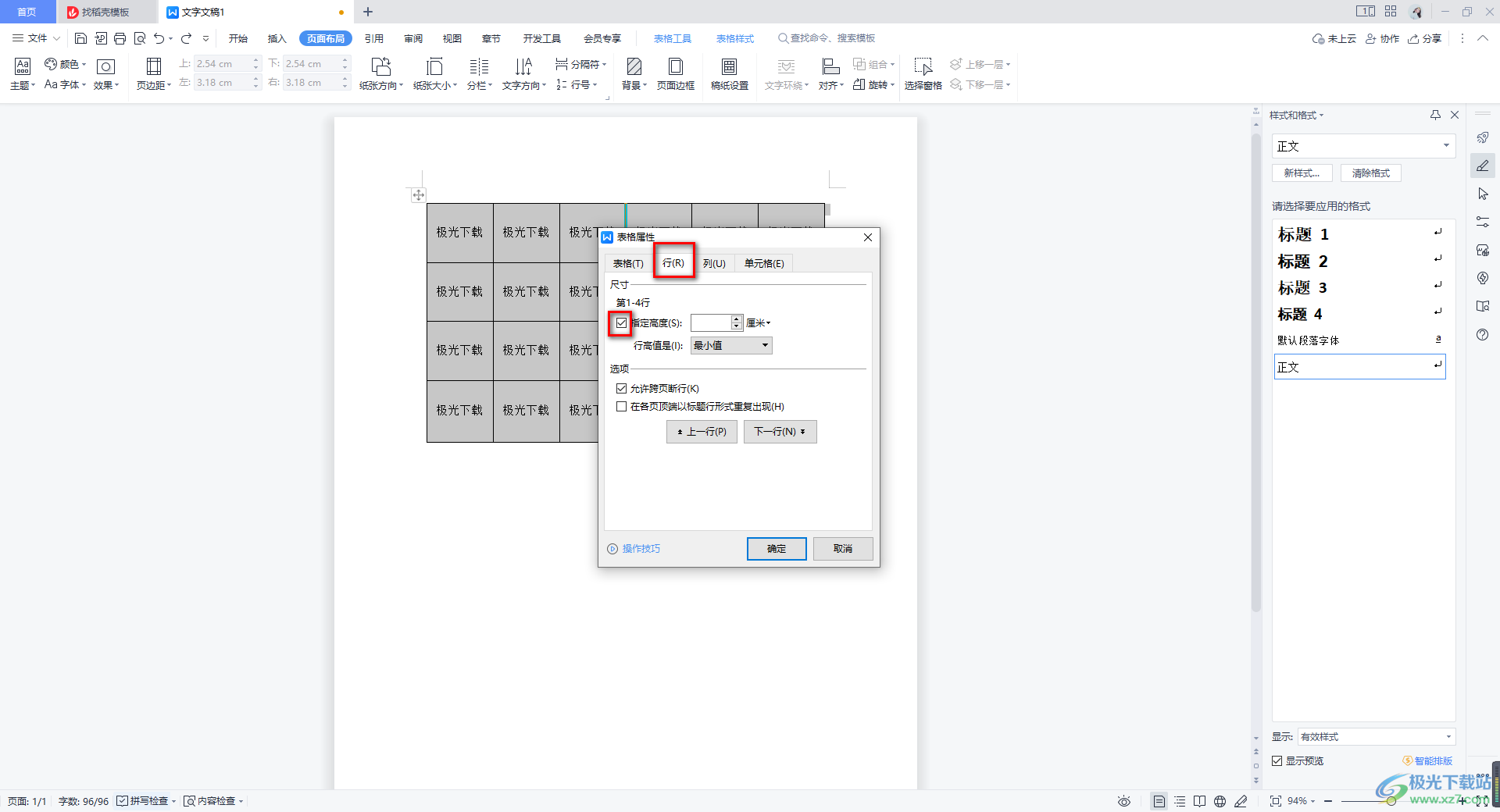Click the 查找命令 search box

[827, 38]
